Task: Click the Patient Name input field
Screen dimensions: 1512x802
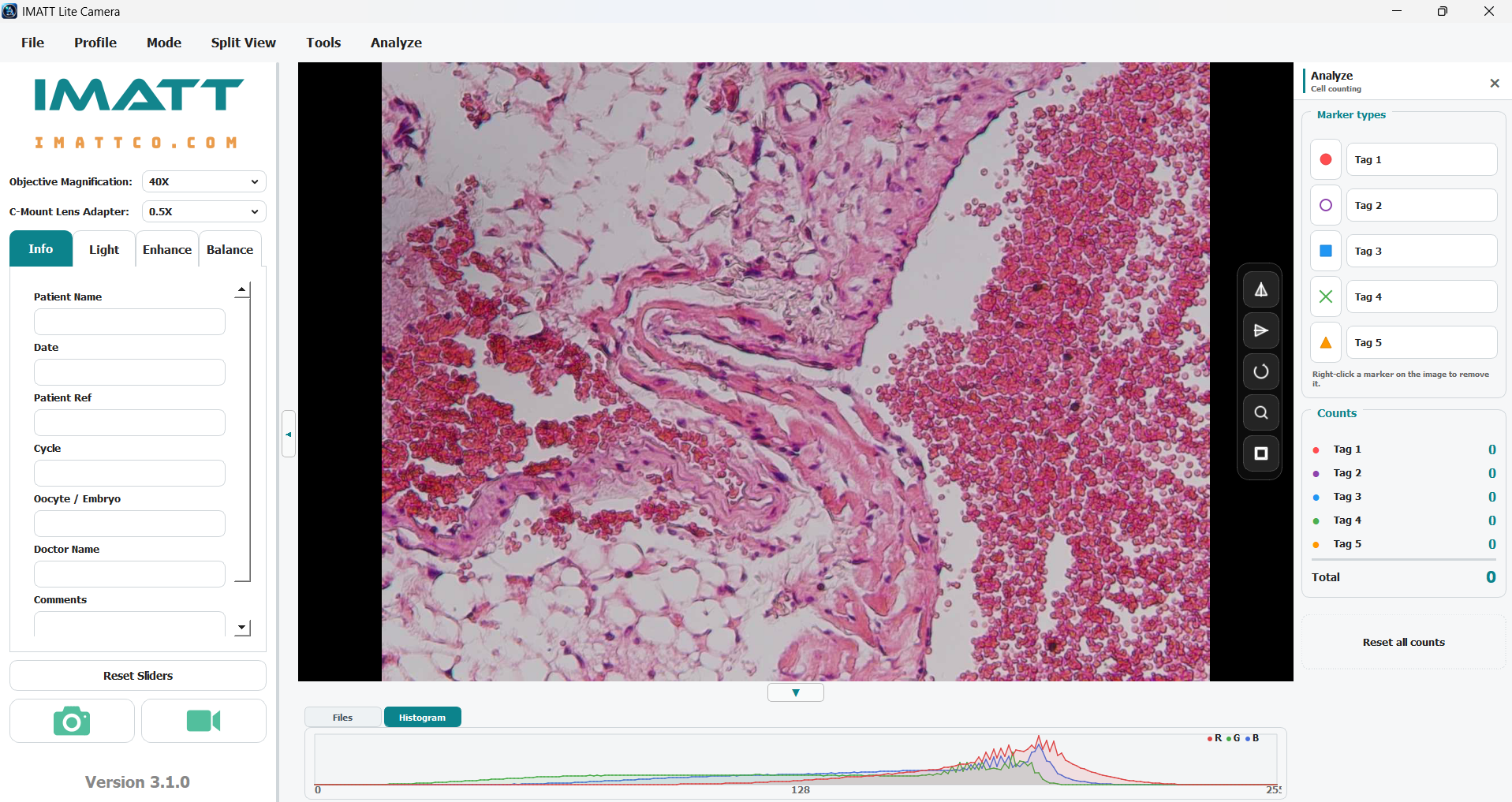Action: point(129,322)
